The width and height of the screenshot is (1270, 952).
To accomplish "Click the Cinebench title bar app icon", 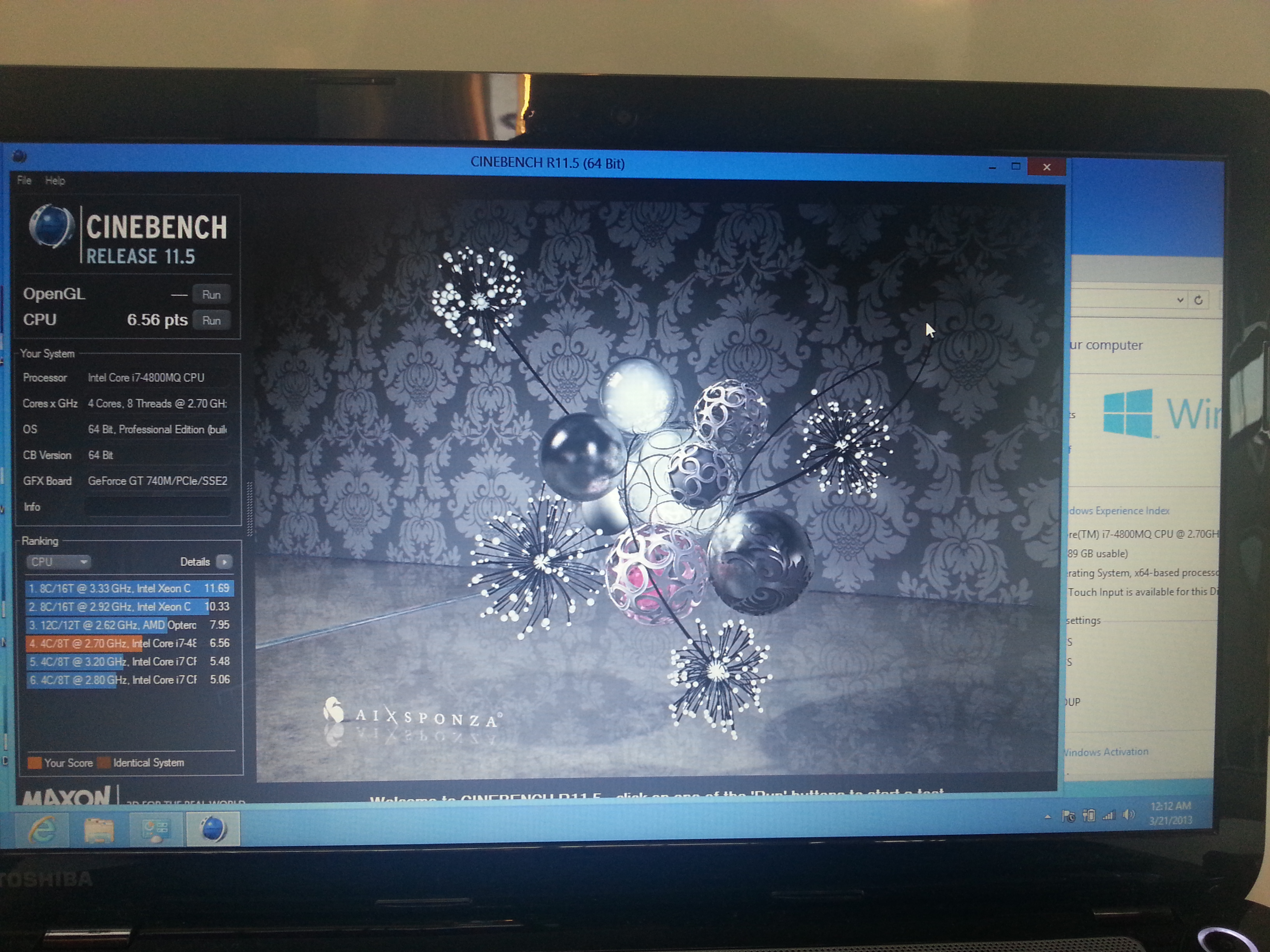I will [x=20, y=156].
